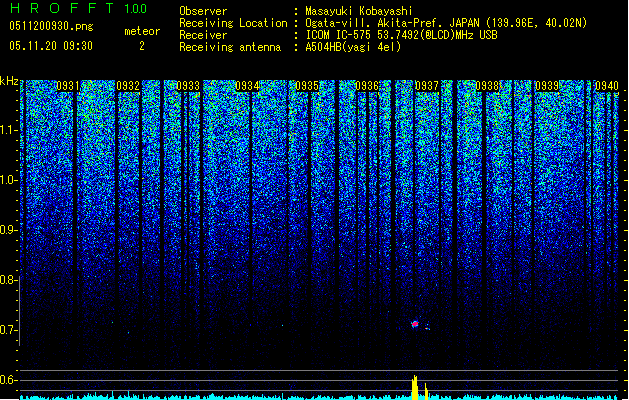629x400 pixels.
Task: Click the 0935 time marker
Action: [307, 86]
